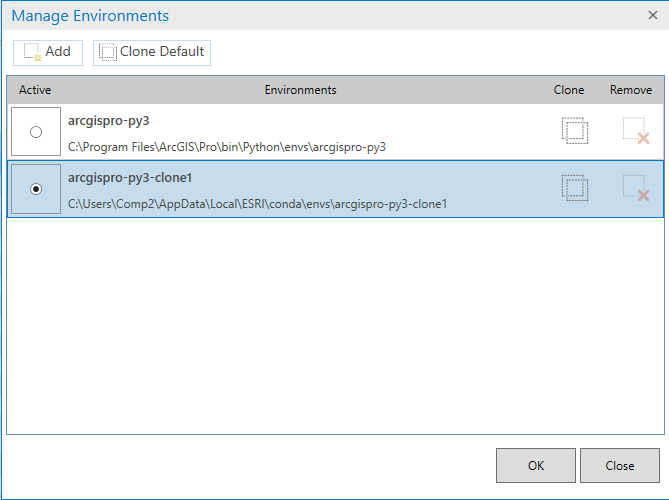Close the Manage Environments dialog with X
Viewport: 669px width, 500px height.
click(653, 15)
